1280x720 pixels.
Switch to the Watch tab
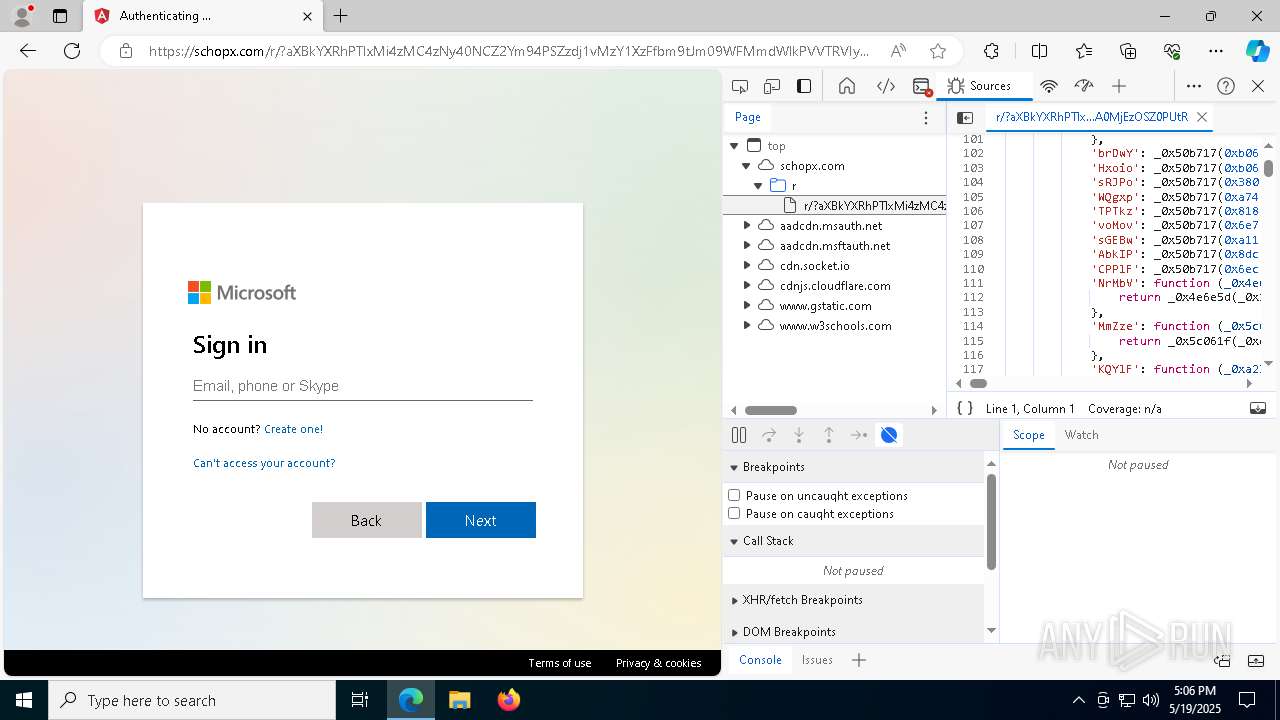coord(1081,435)
